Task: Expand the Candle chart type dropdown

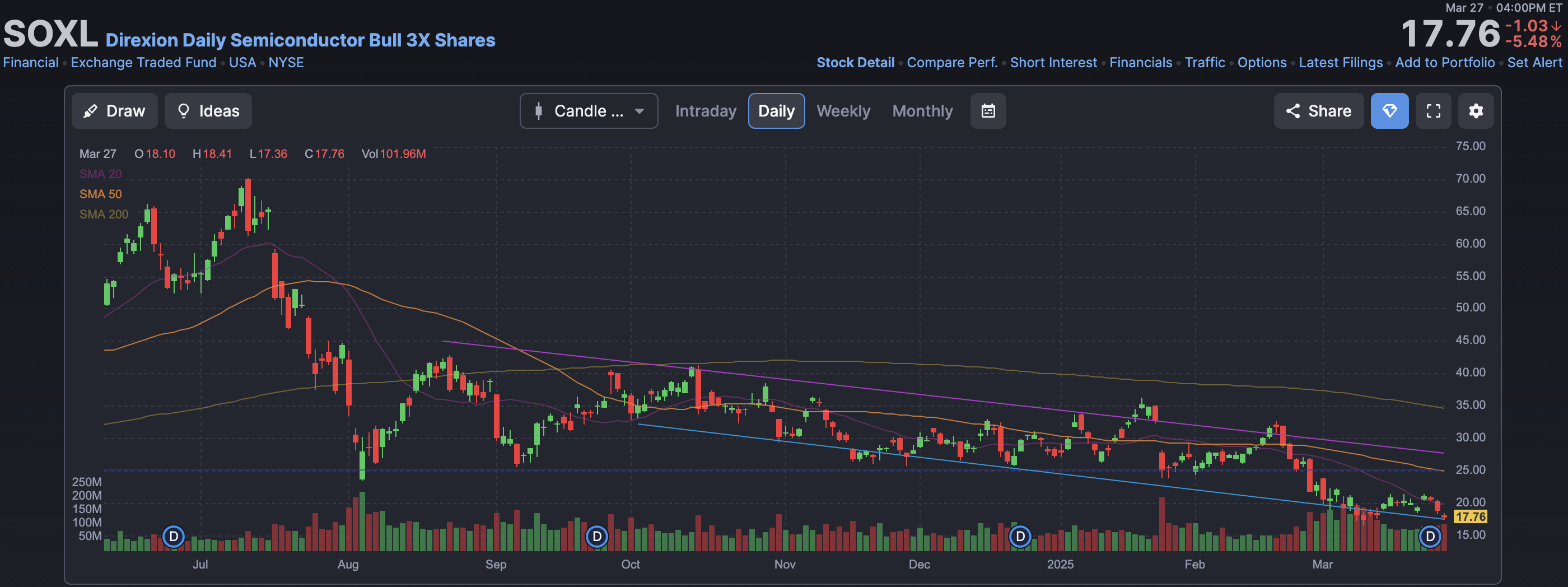Action: 589,111
